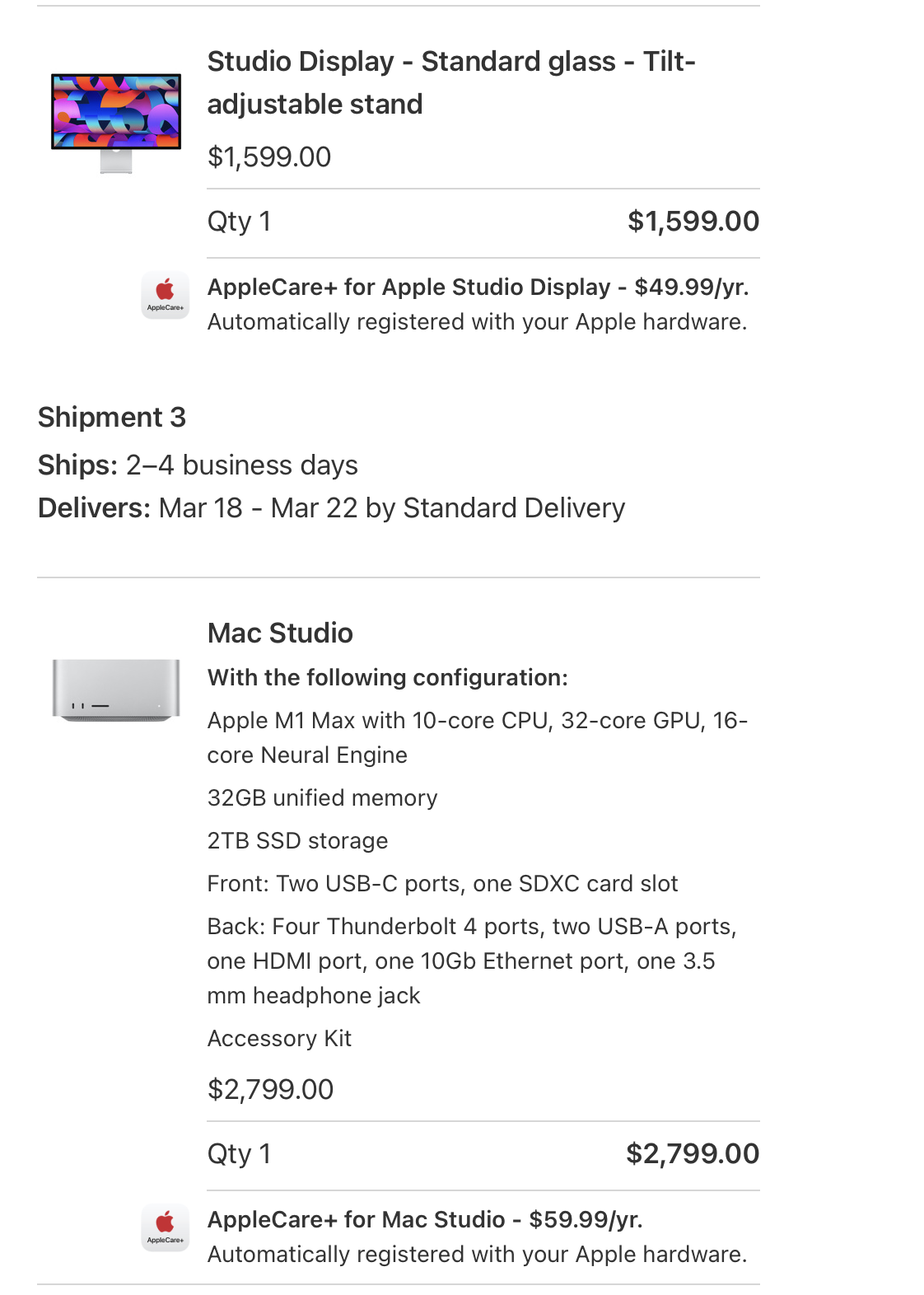924x1295 pixels.
Task: Click the Studio Display product thumbnail
Action: [116, 121]
